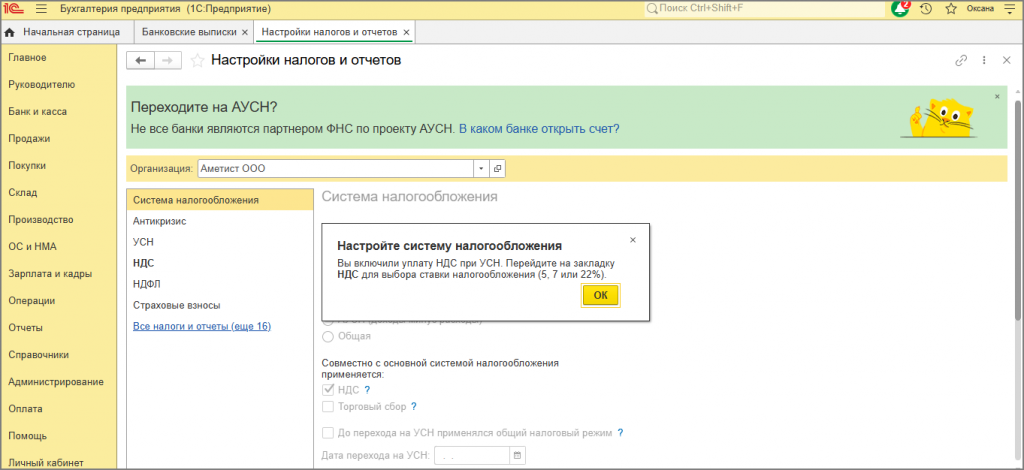
Task: Expand the Организация dropdown arrow
Action: click(481, 168)
